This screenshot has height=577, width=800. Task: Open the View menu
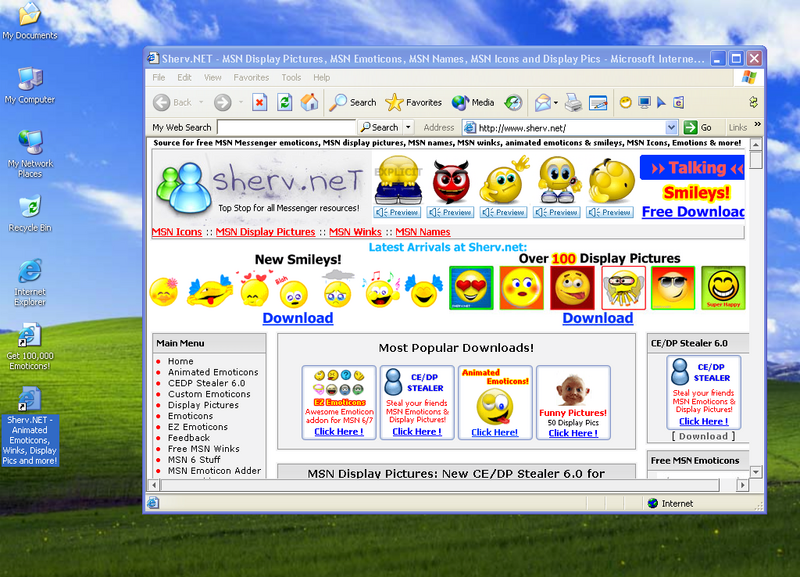click(213, 78)
